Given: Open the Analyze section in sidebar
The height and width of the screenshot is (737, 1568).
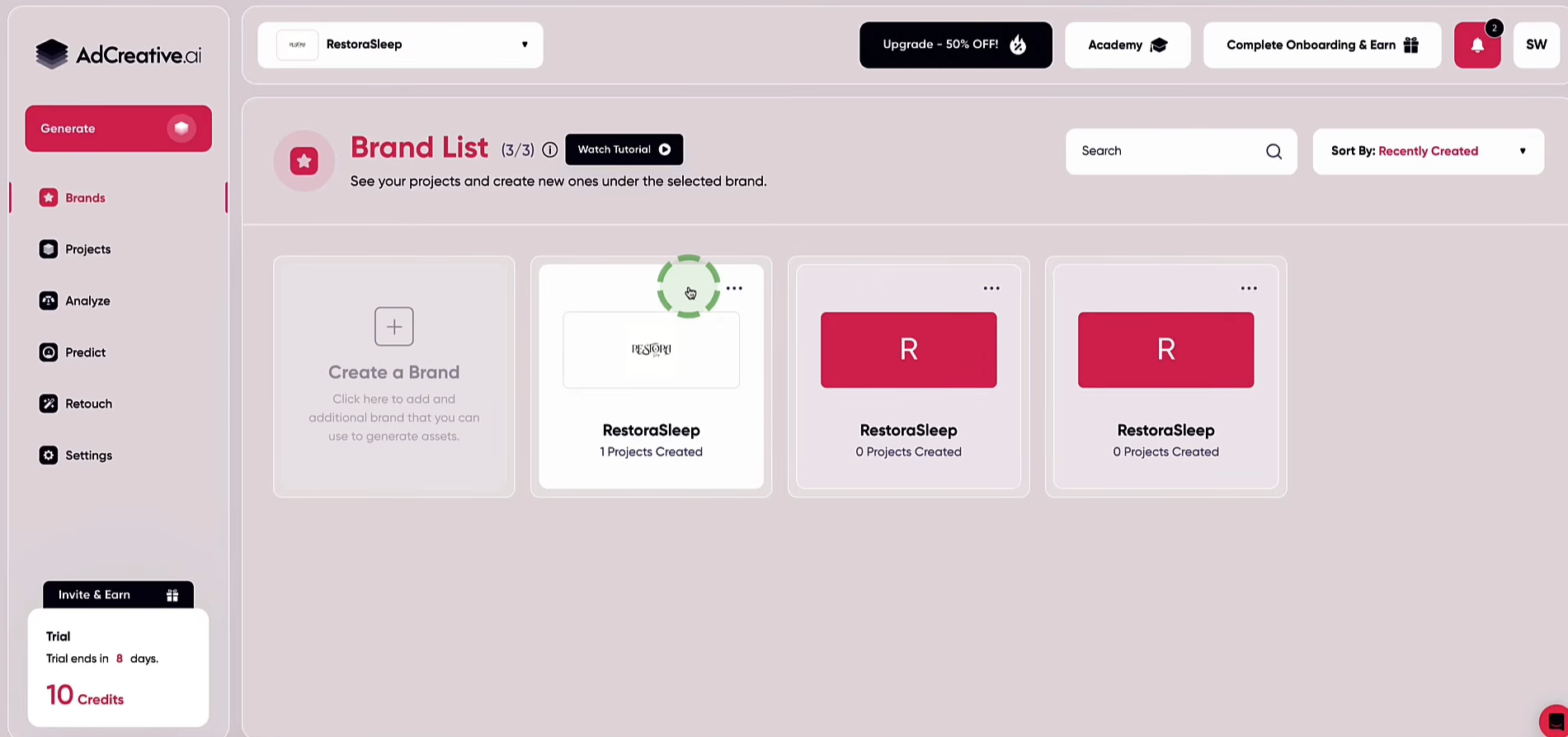Looking at the screenshot, I should tap(87, 301).
